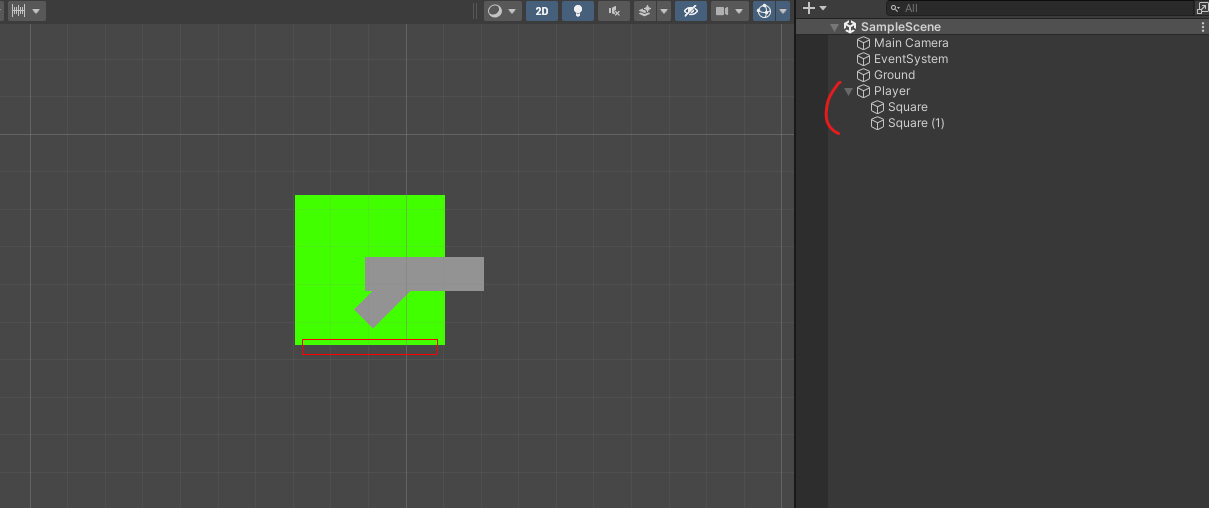Toggle hidden objects visibility eye
Image resolution: width=1209 pixels, height=508 pixels.
690,11
